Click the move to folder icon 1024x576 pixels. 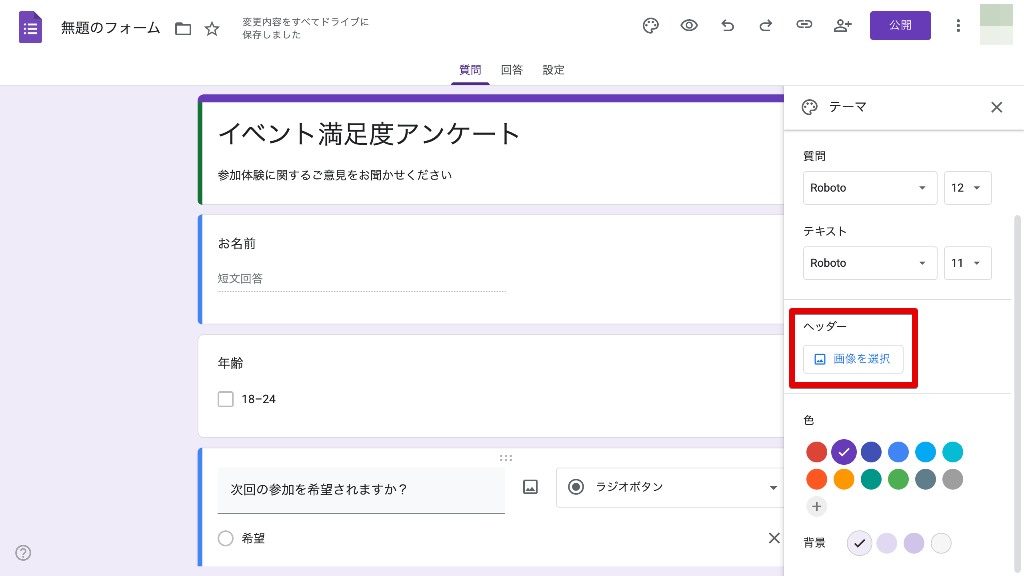pos(183,29)
